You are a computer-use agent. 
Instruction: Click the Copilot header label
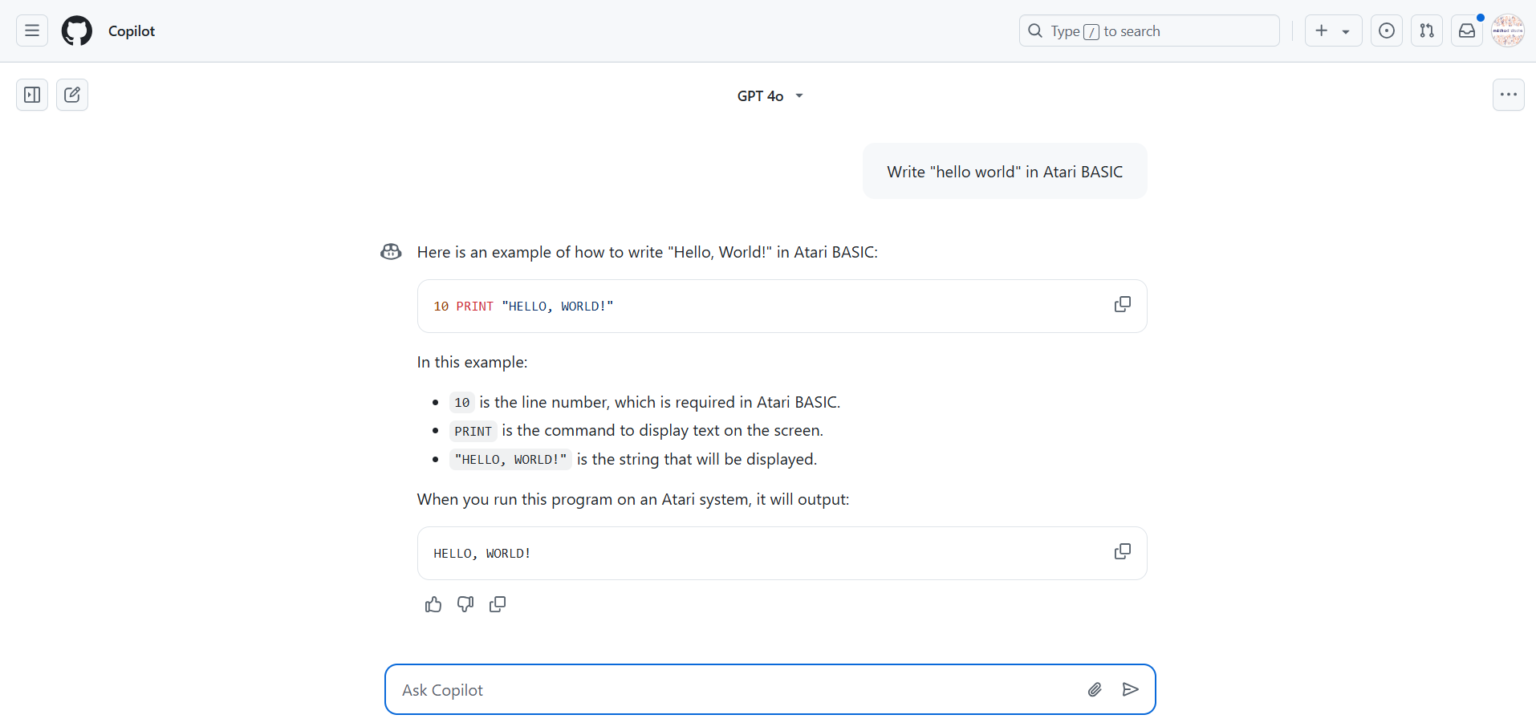[131, 31]
